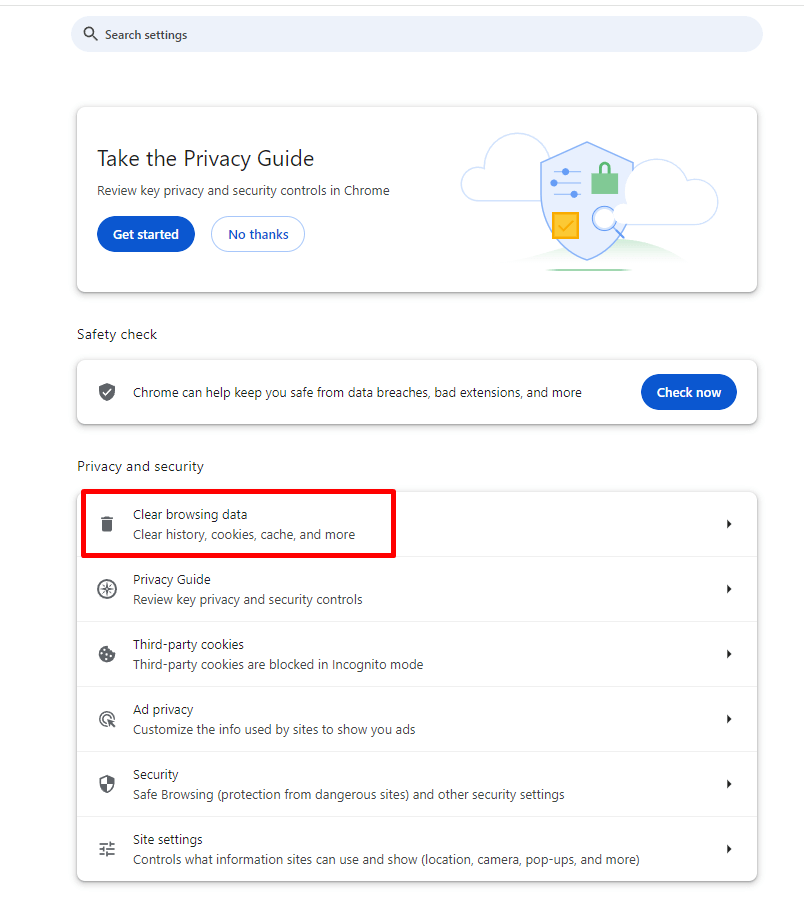Click the search magnifier icon
Viewport: 804px width, 905px height.
point(91,34)
